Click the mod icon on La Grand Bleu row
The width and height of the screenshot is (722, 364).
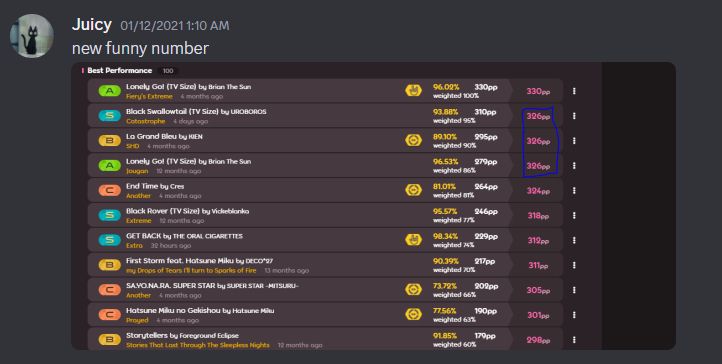pyautogui.click(x=413, y=140)
